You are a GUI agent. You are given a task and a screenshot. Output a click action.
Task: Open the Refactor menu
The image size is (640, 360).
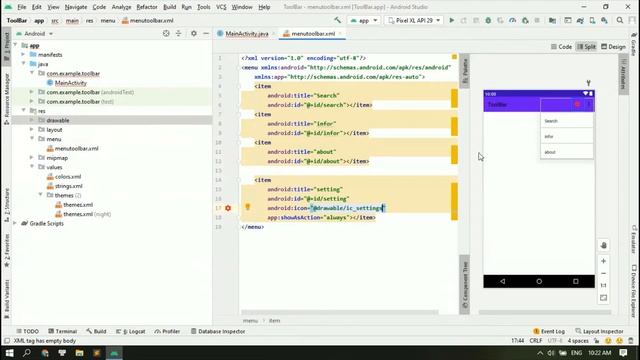tap(147, 7)
